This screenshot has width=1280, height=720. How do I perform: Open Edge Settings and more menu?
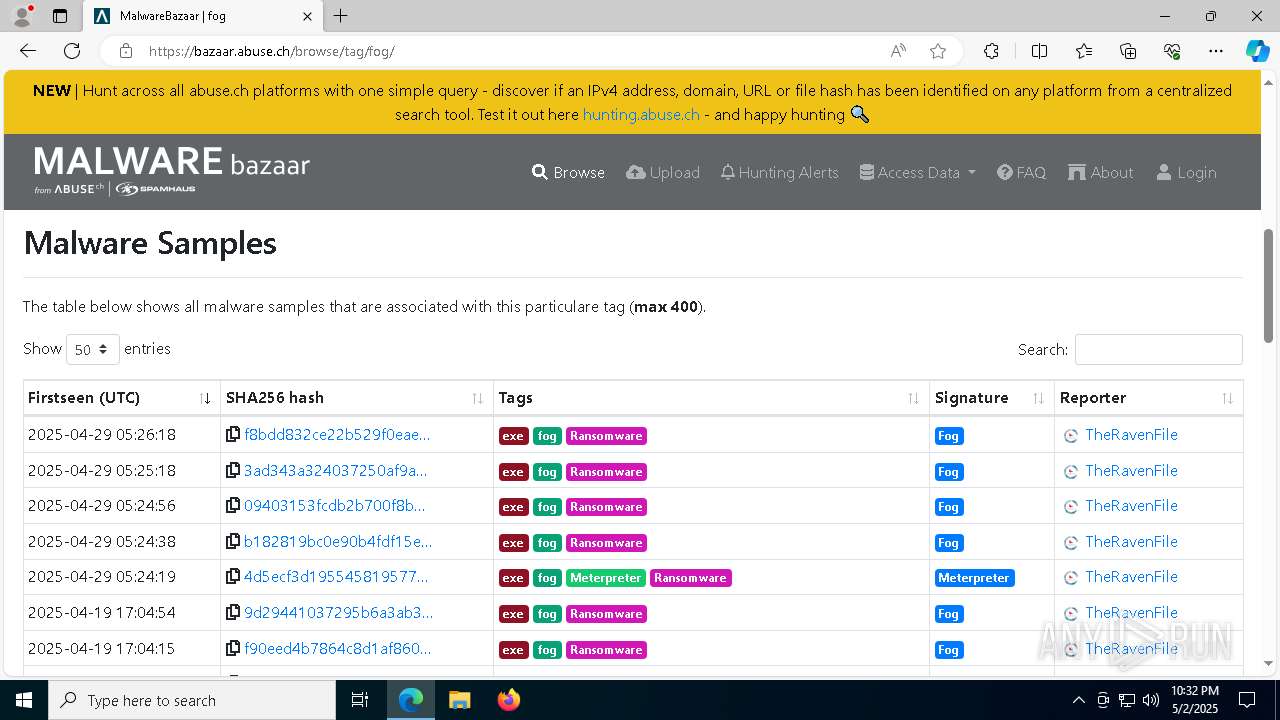point(1216,51)
